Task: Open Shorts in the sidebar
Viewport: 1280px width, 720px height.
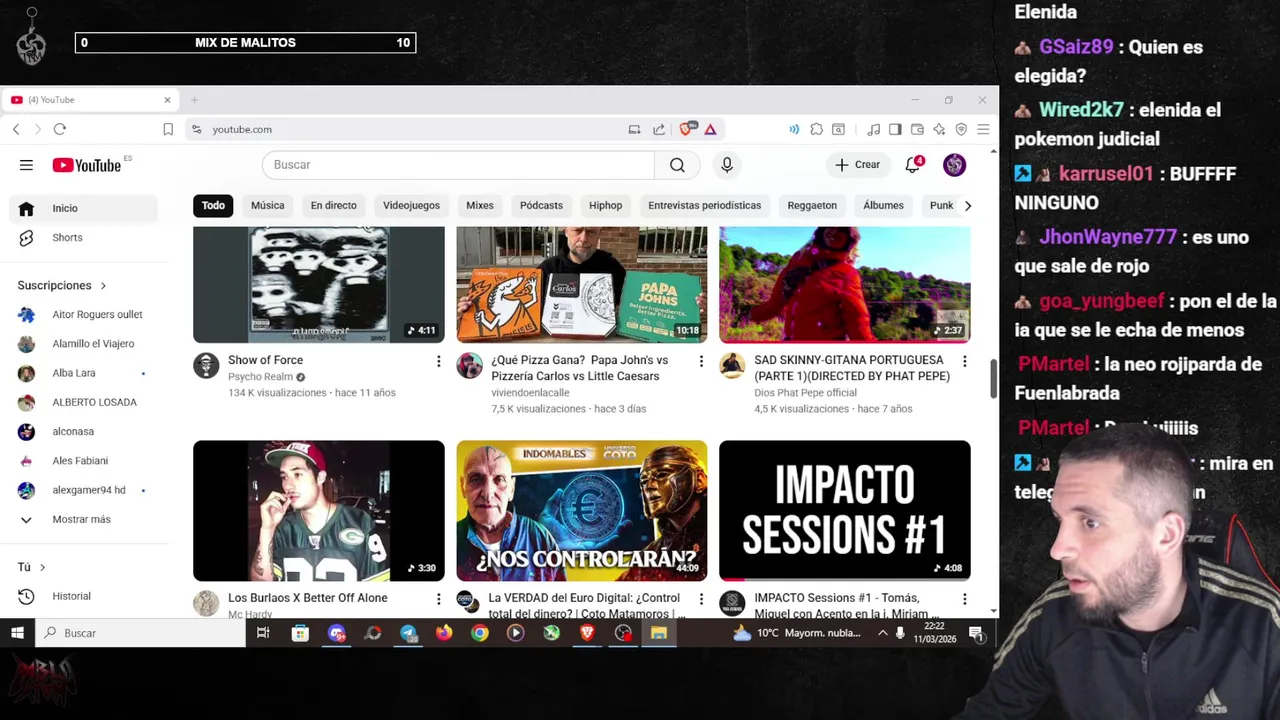Action: coord(84,238)
